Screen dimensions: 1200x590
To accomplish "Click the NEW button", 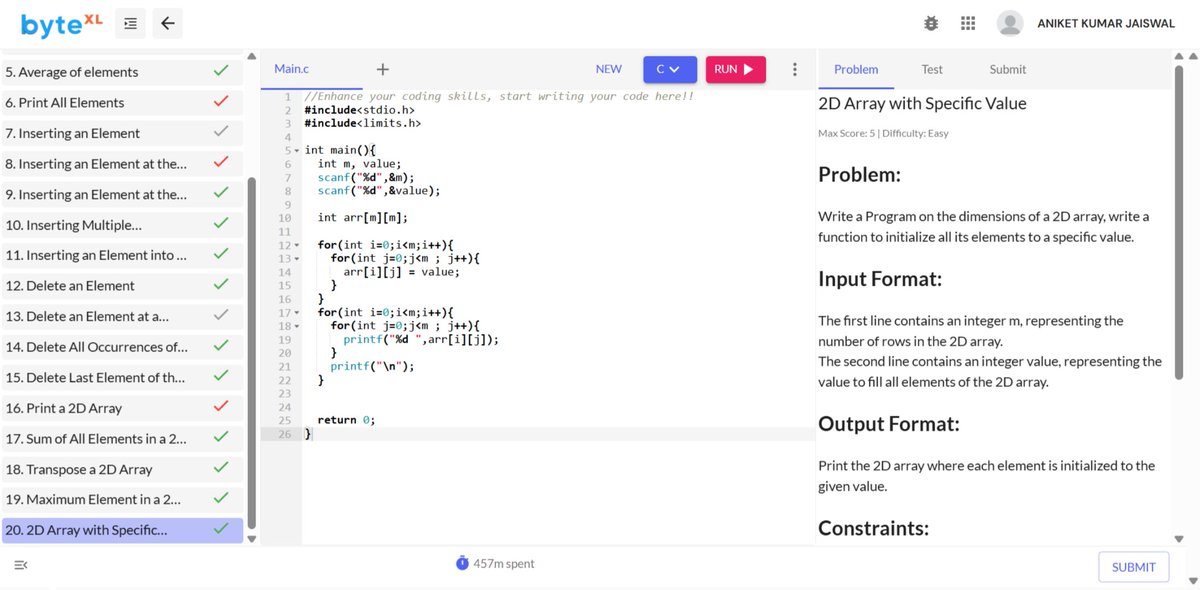I will [x=608, y=69].
